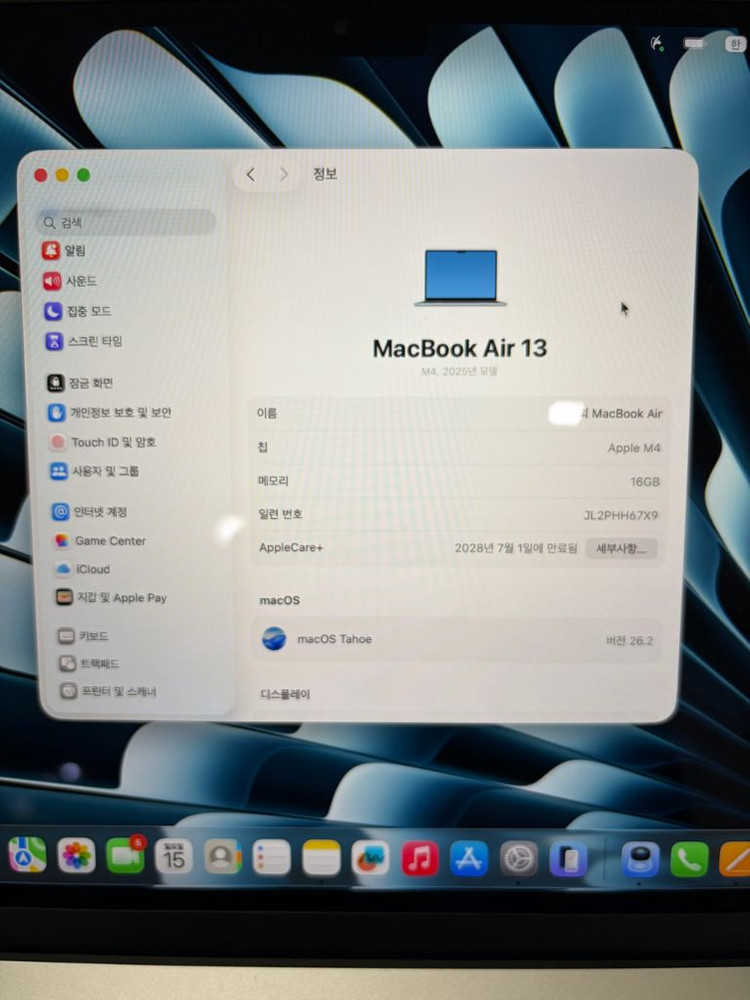Open 프린터 및 스캐너 settings

[x=108, y=691]
